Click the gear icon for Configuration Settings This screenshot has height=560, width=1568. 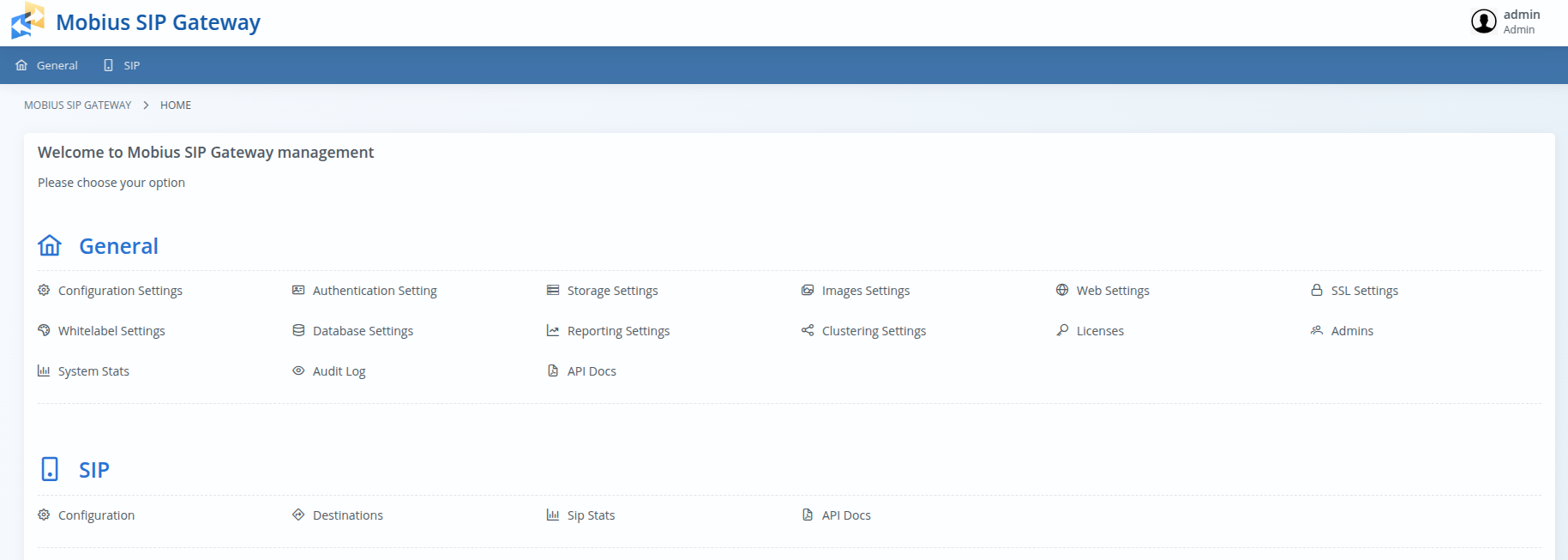(x=44, y=290)
